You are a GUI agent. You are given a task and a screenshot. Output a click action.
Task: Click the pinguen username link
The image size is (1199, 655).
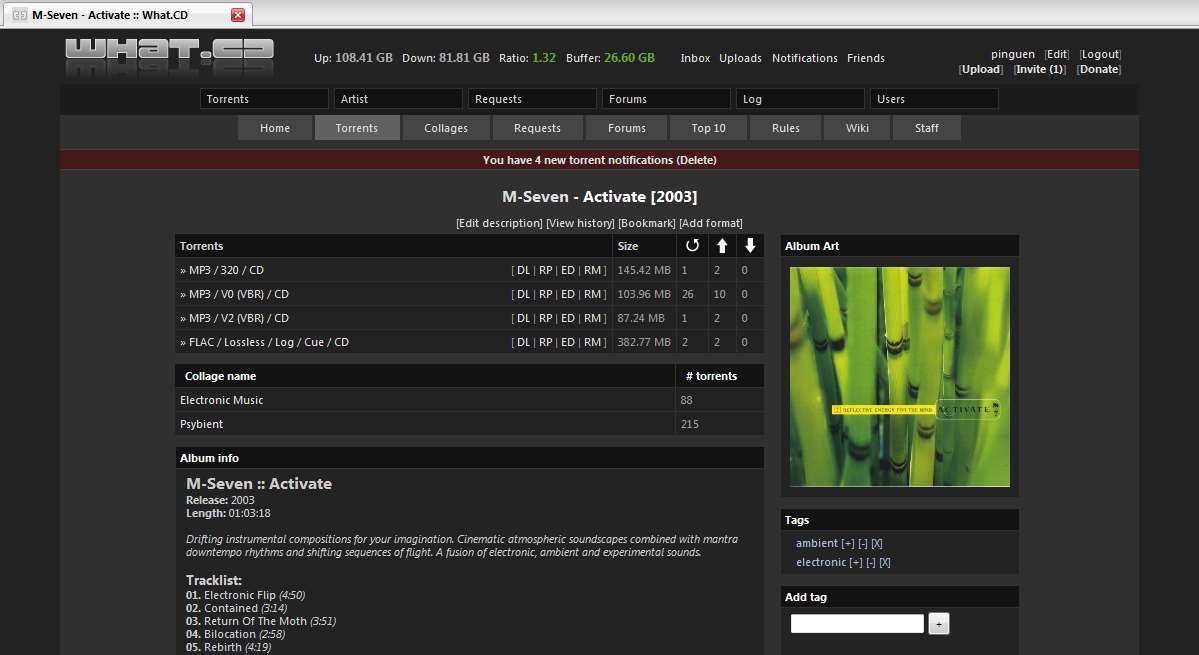click(1012, 54)
